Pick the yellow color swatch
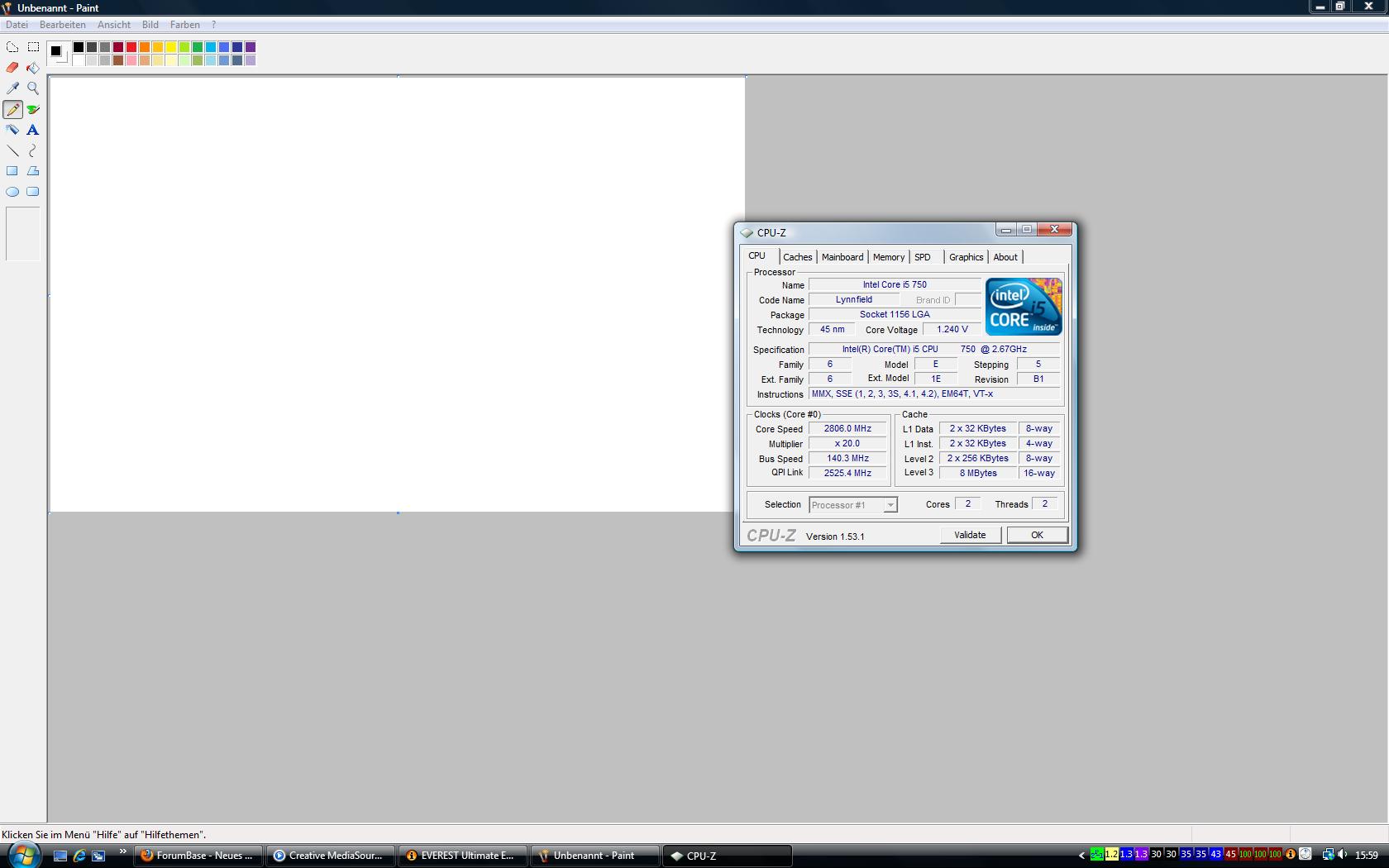 171,47
